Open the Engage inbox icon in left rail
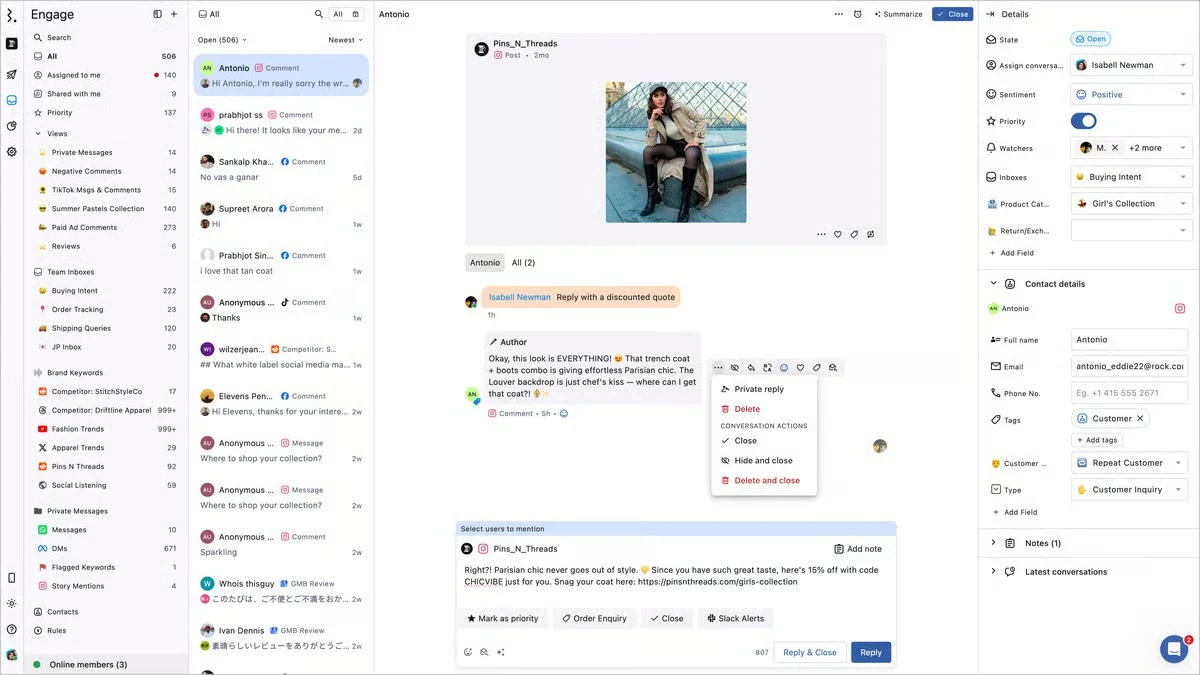Screen dimensions: 1200x675 point(11,100)
